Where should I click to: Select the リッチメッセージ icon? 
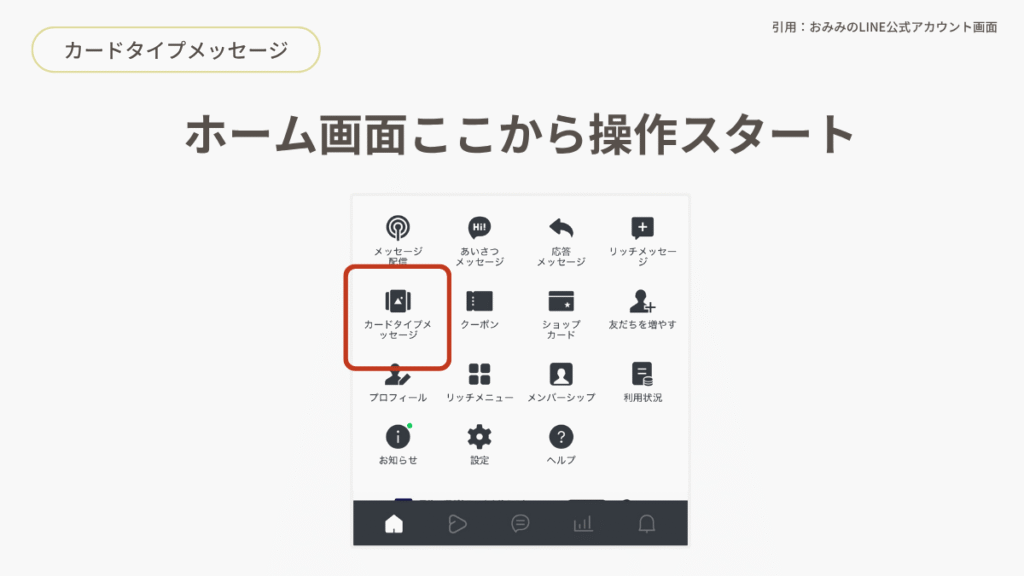(x=642, y=229)
